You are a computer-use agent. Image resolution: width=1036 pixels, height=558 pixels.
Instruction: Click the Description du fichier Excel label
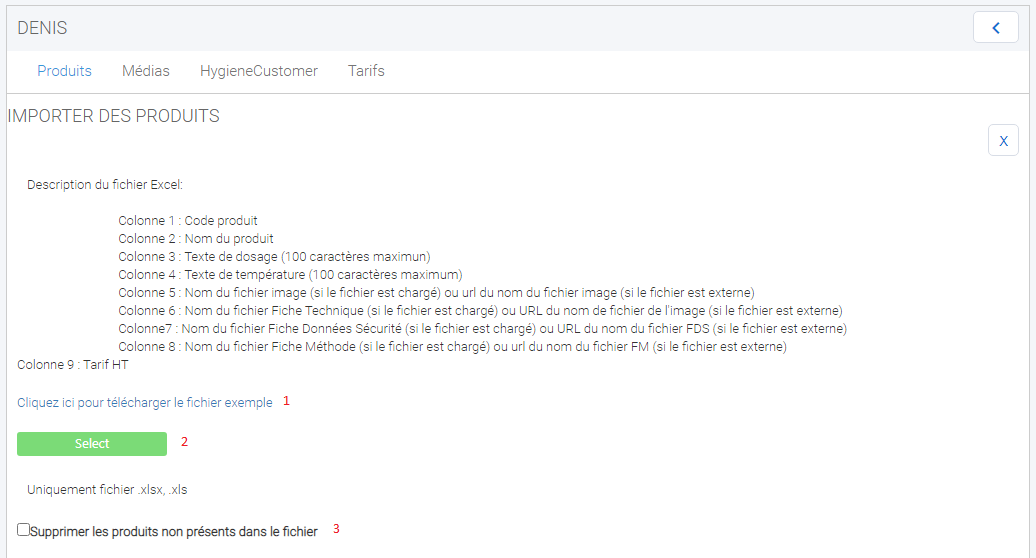click(105, 185)
